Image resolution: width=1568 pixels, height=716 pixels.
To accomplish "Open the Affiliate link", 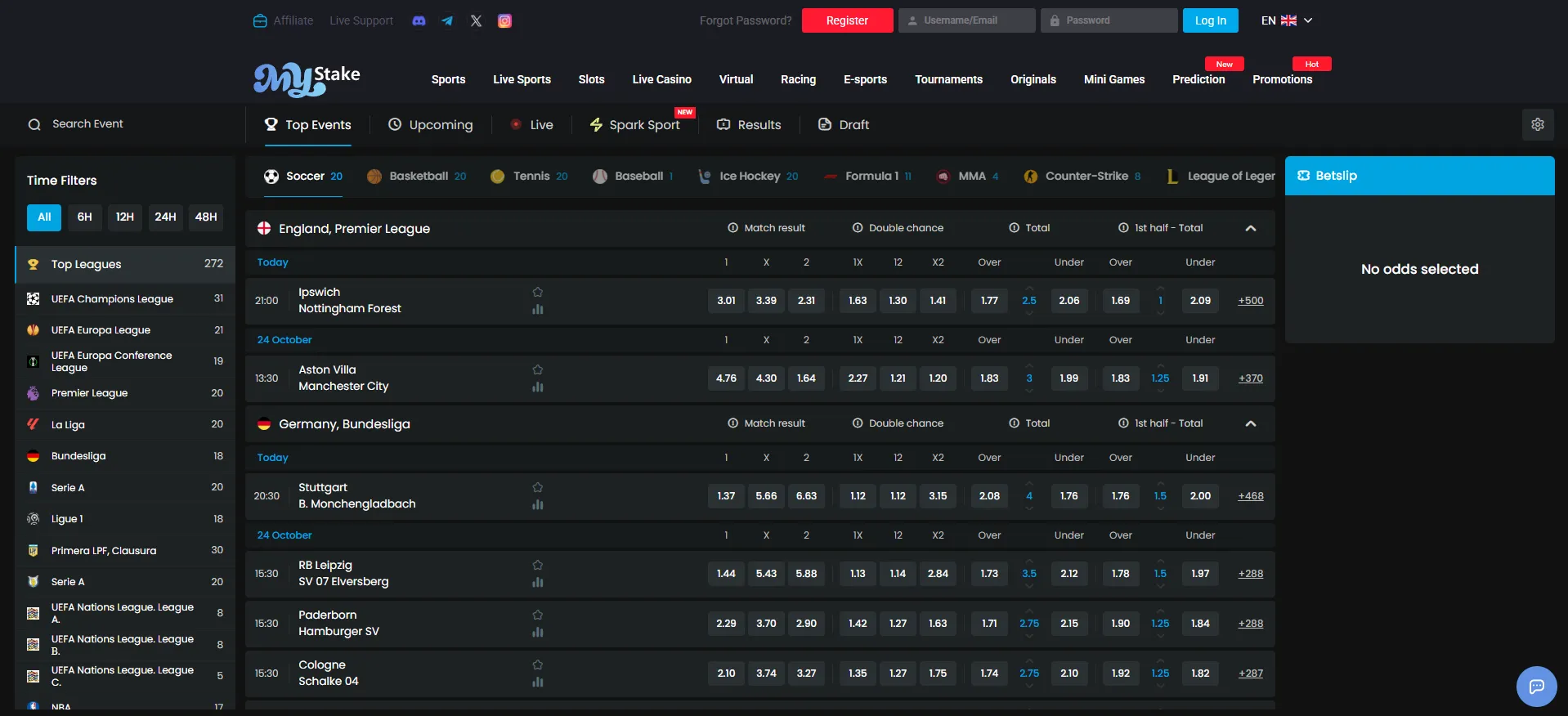I will 284,20.
